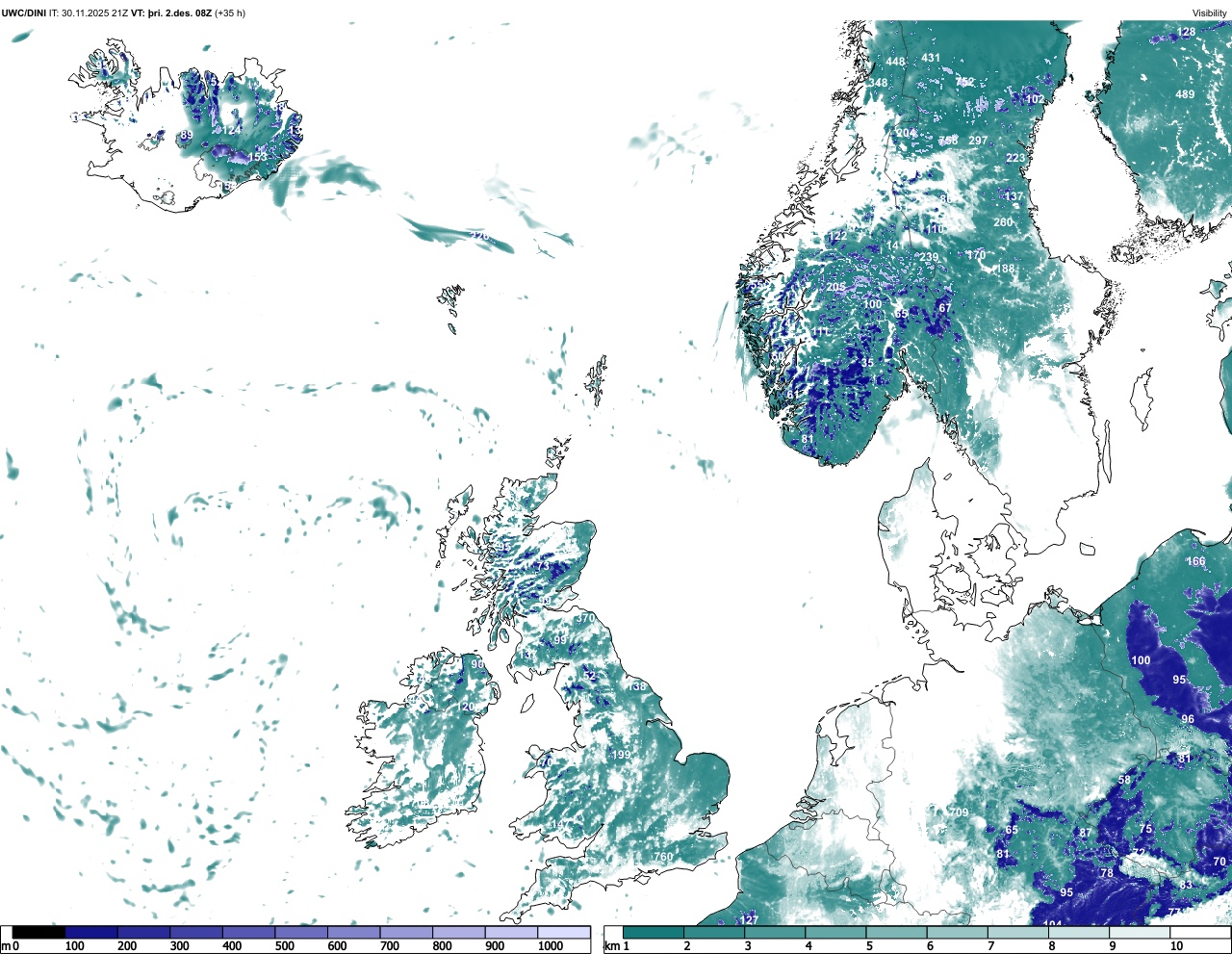Click the '35' value in southern Norway
The height and width of the screenshot is (954, 1232).
(867, 363)
